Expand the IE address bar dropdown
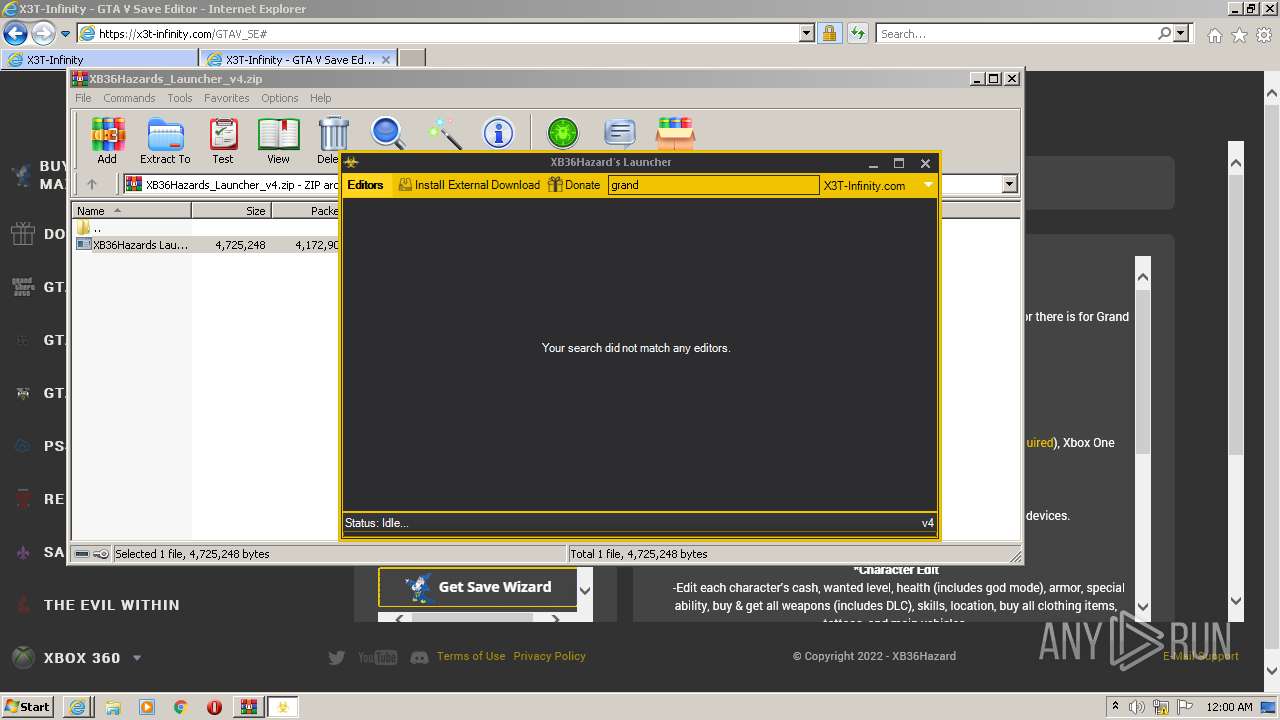The width and height of the screenshot is (1280, 720). click(x=807, y=33)
